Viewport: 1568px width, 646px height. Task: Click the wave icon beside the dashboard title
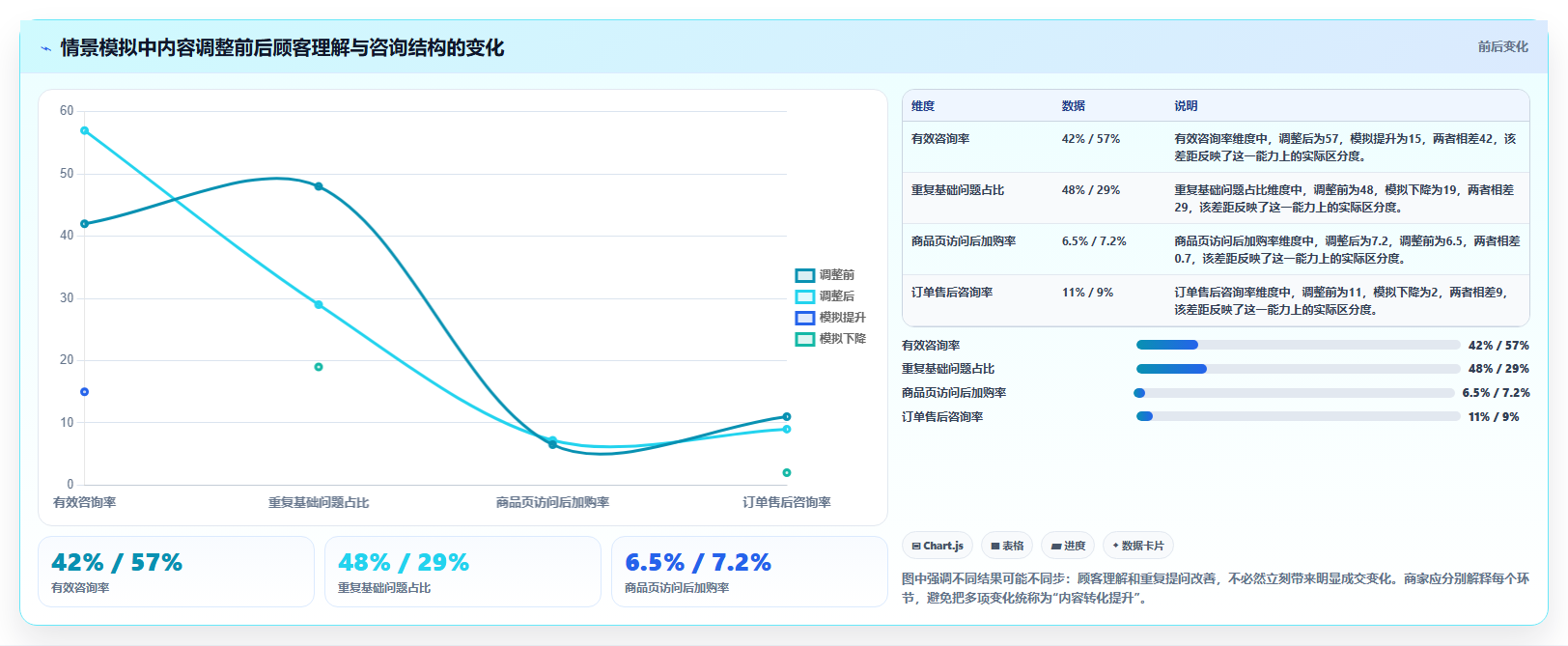[45, 48]
